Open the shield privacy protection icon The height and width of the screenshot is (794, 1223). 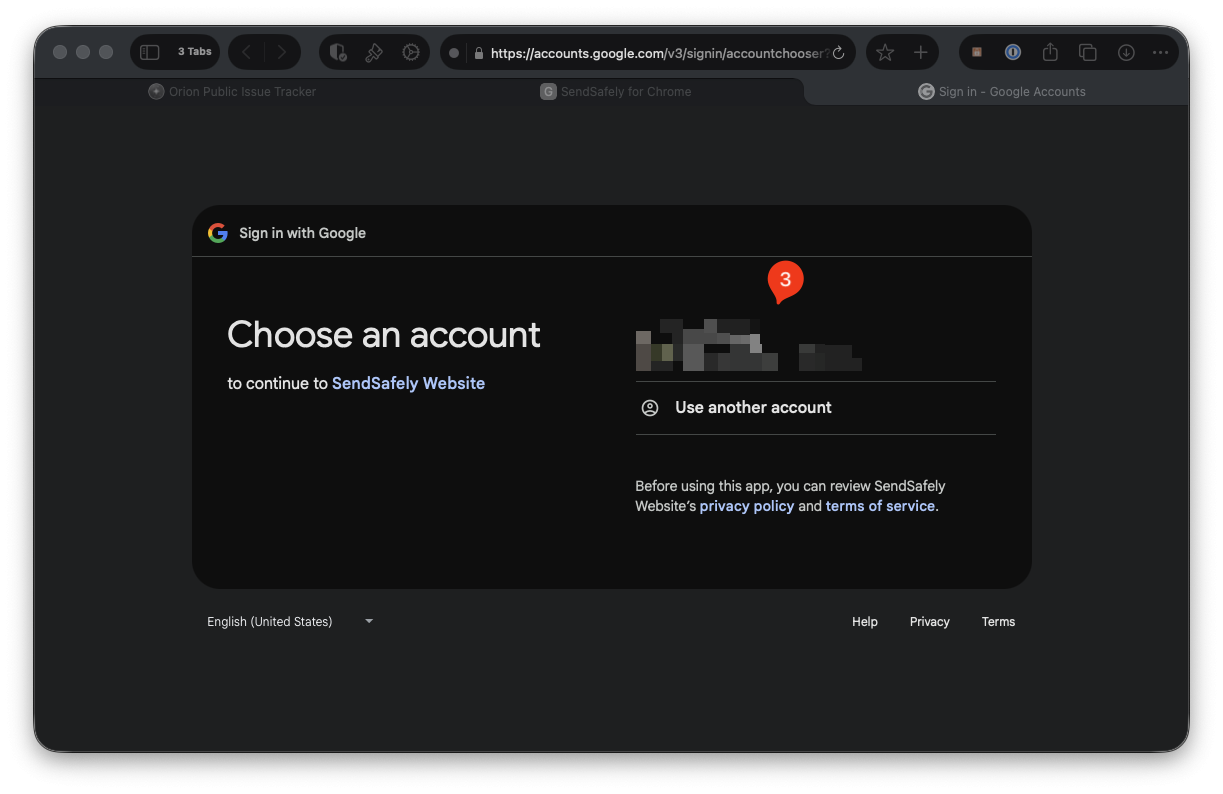338,53
